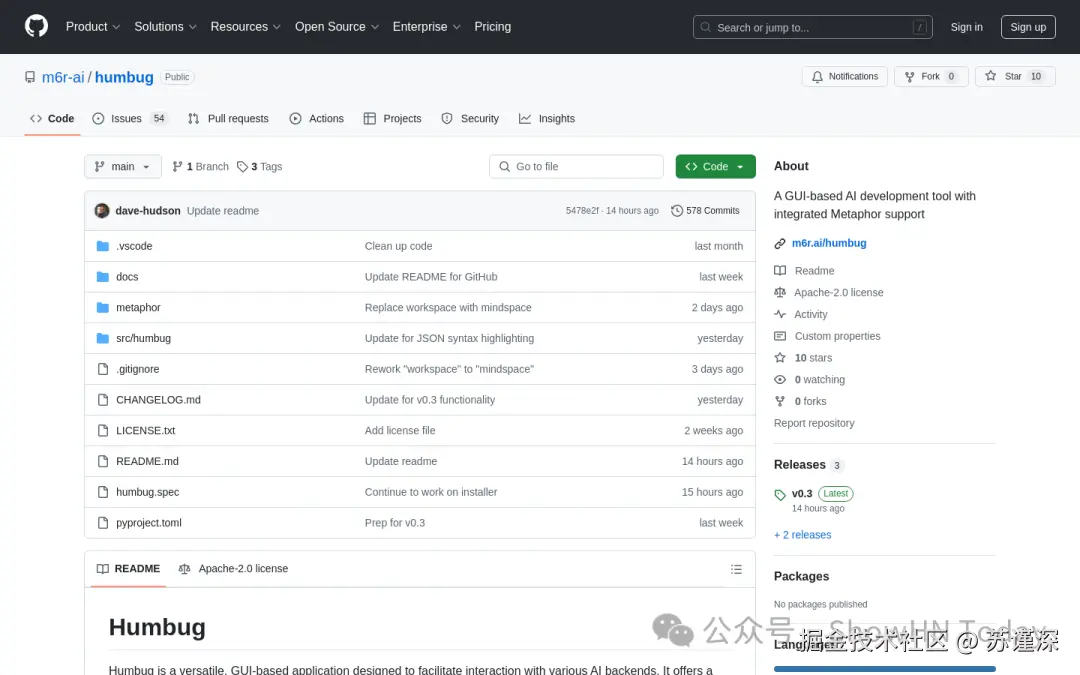
Task: Star the humbug repository
Action: [x=1015, y=76]
